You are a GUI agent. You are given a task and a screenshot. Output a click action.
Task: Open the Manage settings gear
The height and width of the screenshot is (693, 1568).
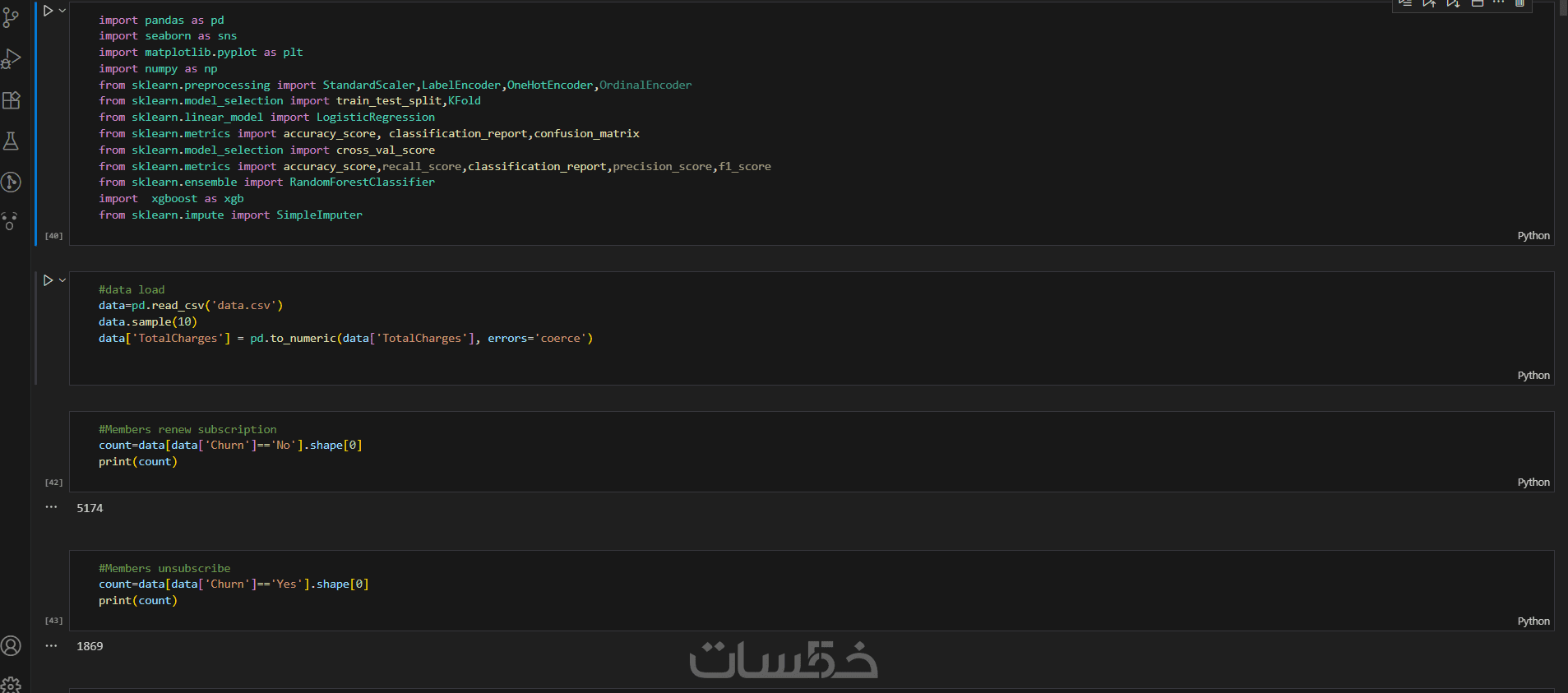click(x=11, y=685)
